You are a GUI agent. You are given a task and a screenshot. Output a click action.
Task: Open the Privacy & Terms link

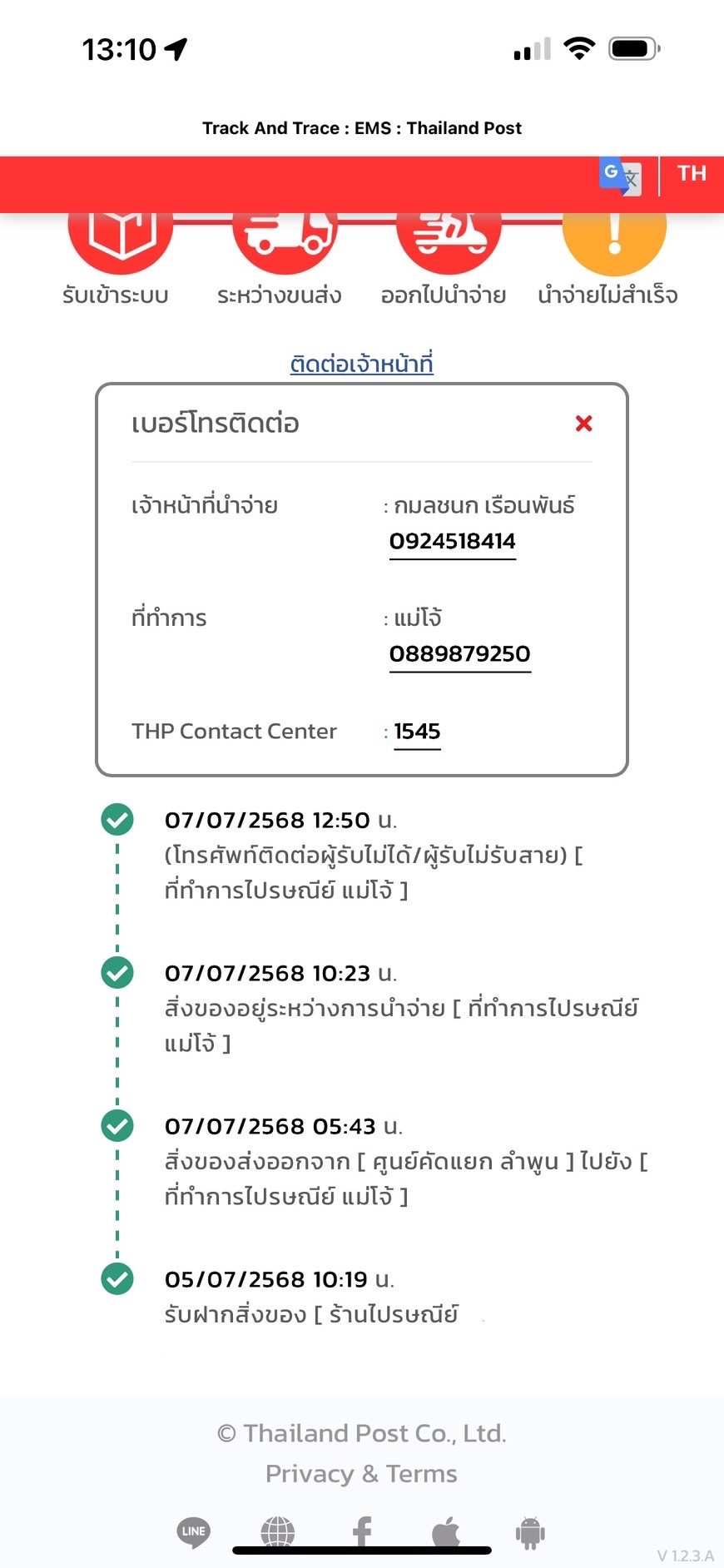coord(361,1474)
